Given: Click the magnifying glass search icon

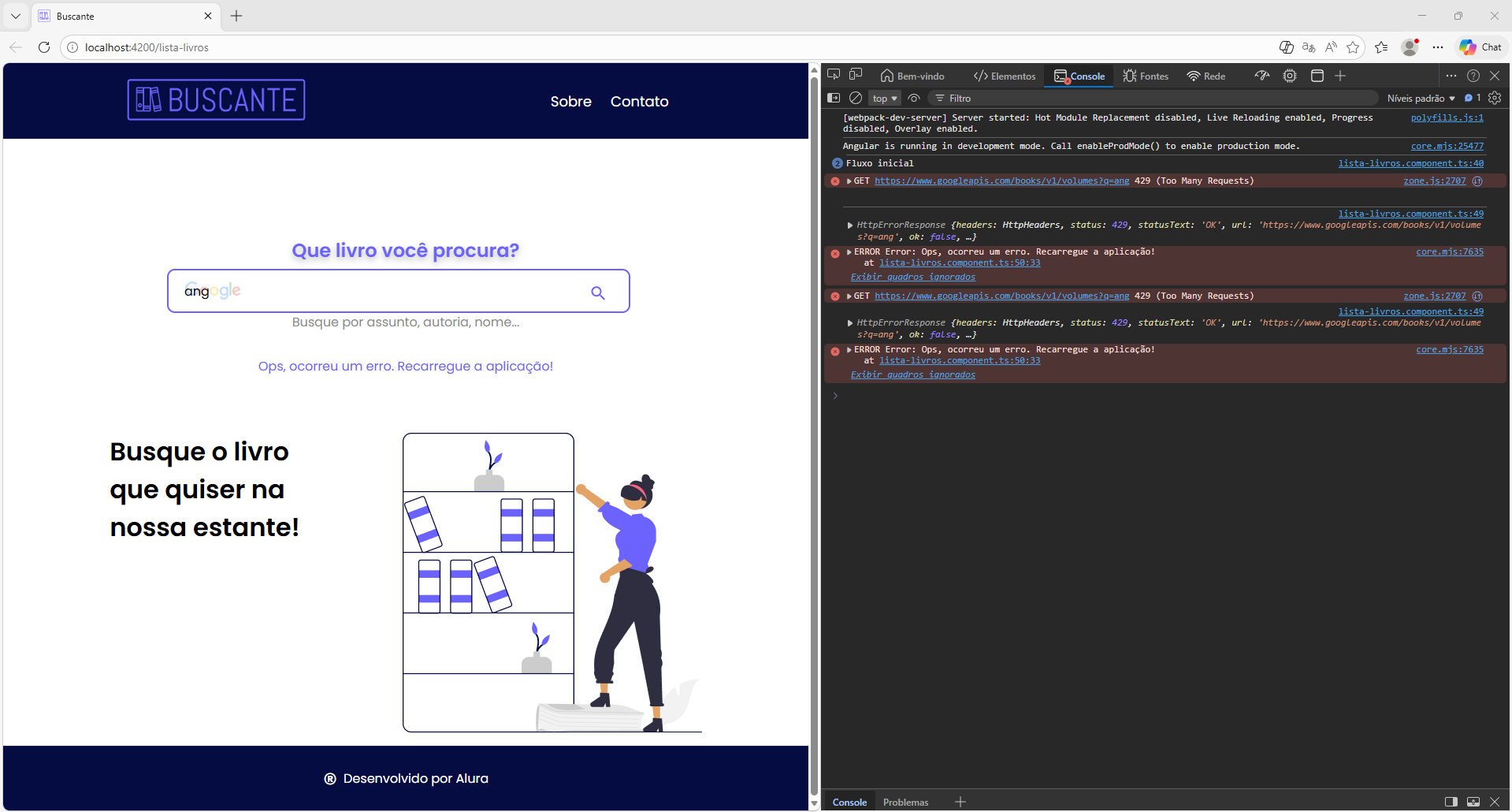Looking at the screenshot, I should click(x=598, y=292).
